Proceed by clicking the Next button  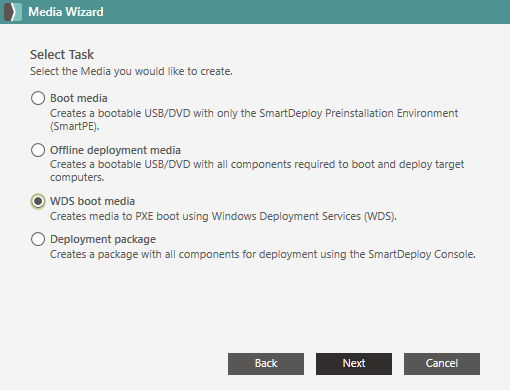pyautogui.click(x=354, y=364)
